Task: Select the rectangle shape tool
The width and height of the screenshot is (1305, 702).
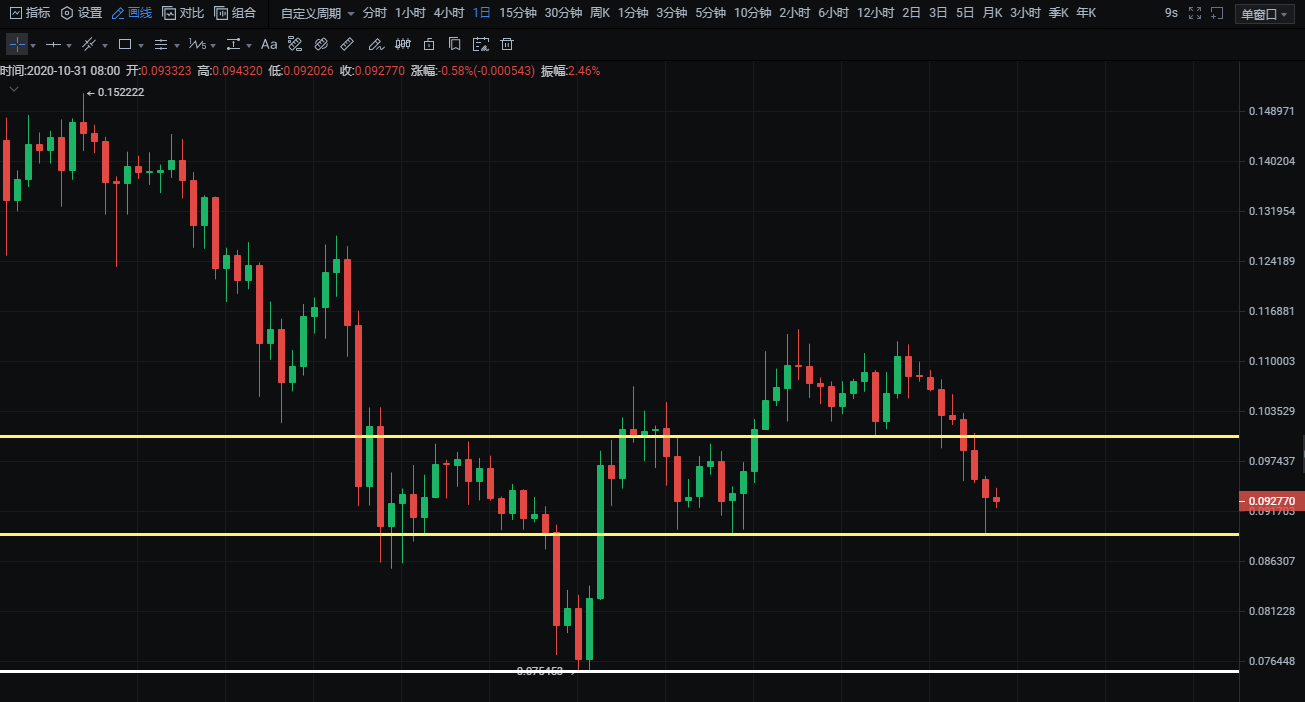Action: 125,44
